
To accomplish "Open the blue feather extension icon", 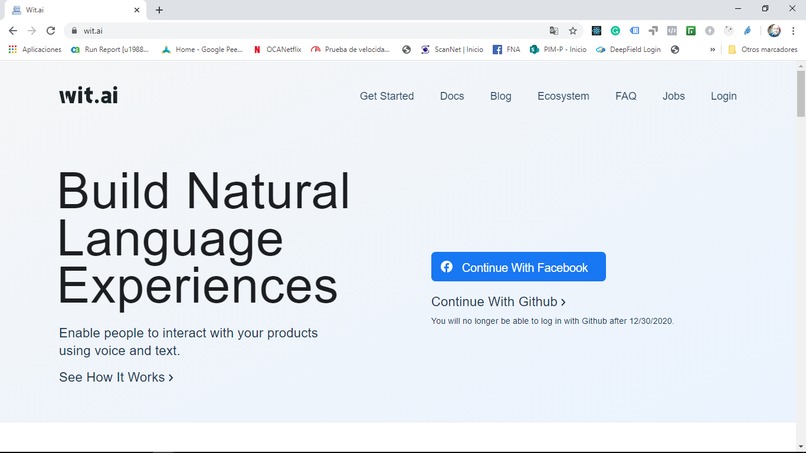I will pyautogui.click(x=747, y=31).
